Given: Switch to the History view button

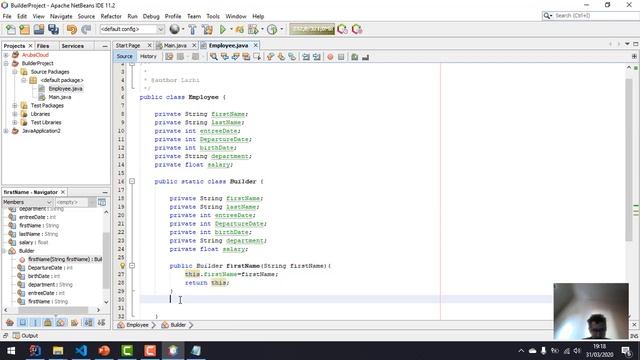Looking at the screenshot, I should pyautogui.click(x=148, y=56).
